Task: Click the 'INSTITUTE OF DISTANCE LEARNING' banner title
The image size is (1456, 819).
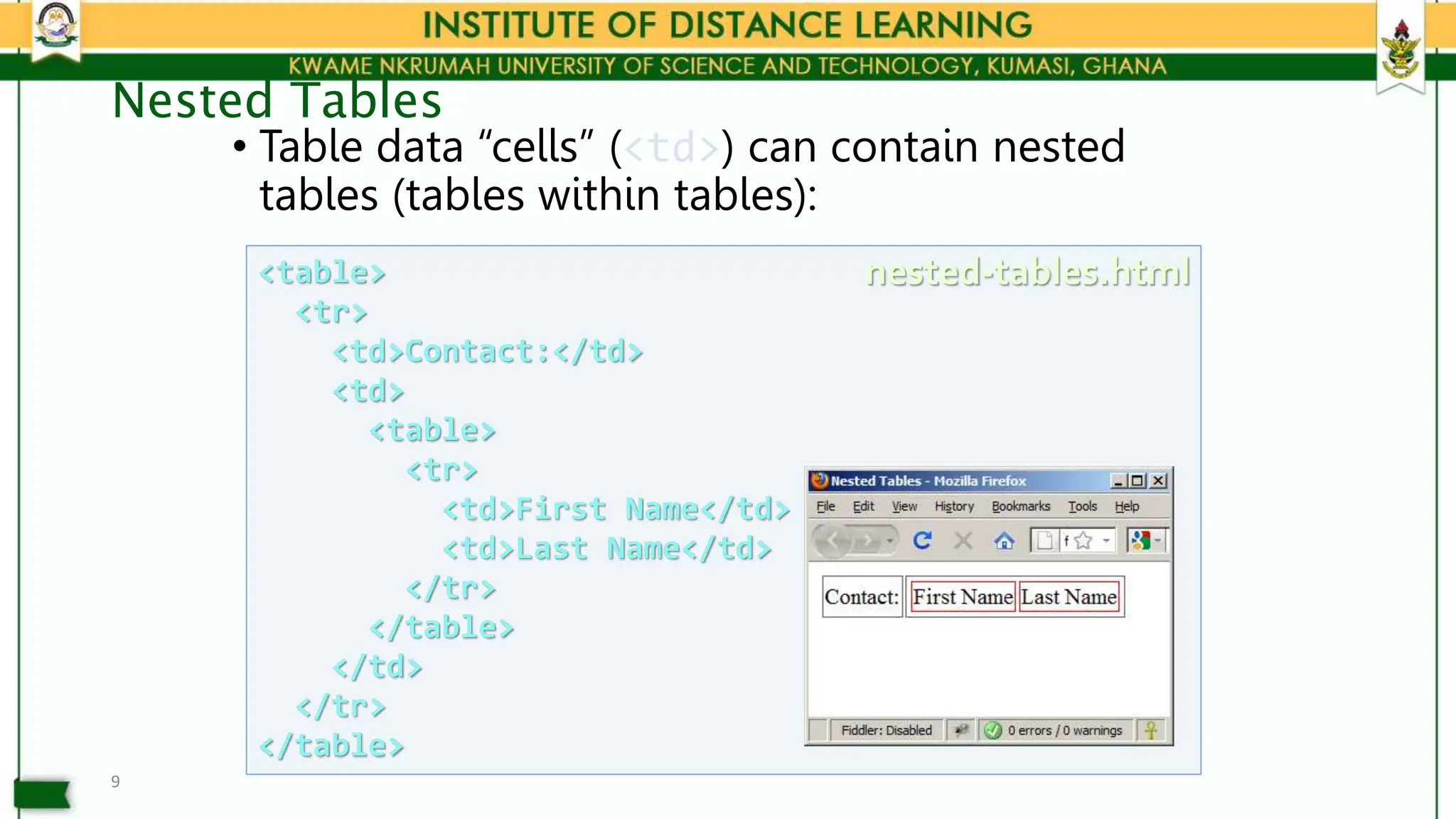Action: tap(727, 25)
